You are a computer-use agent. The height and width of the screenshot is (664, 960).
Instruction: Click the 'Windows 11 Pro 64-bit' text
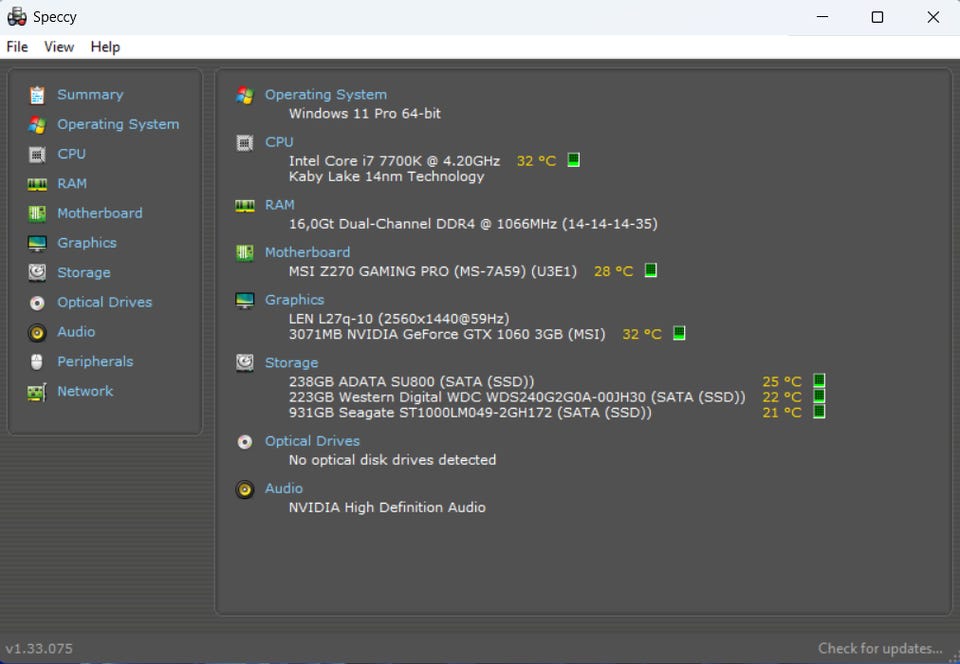tap(365, 114)
